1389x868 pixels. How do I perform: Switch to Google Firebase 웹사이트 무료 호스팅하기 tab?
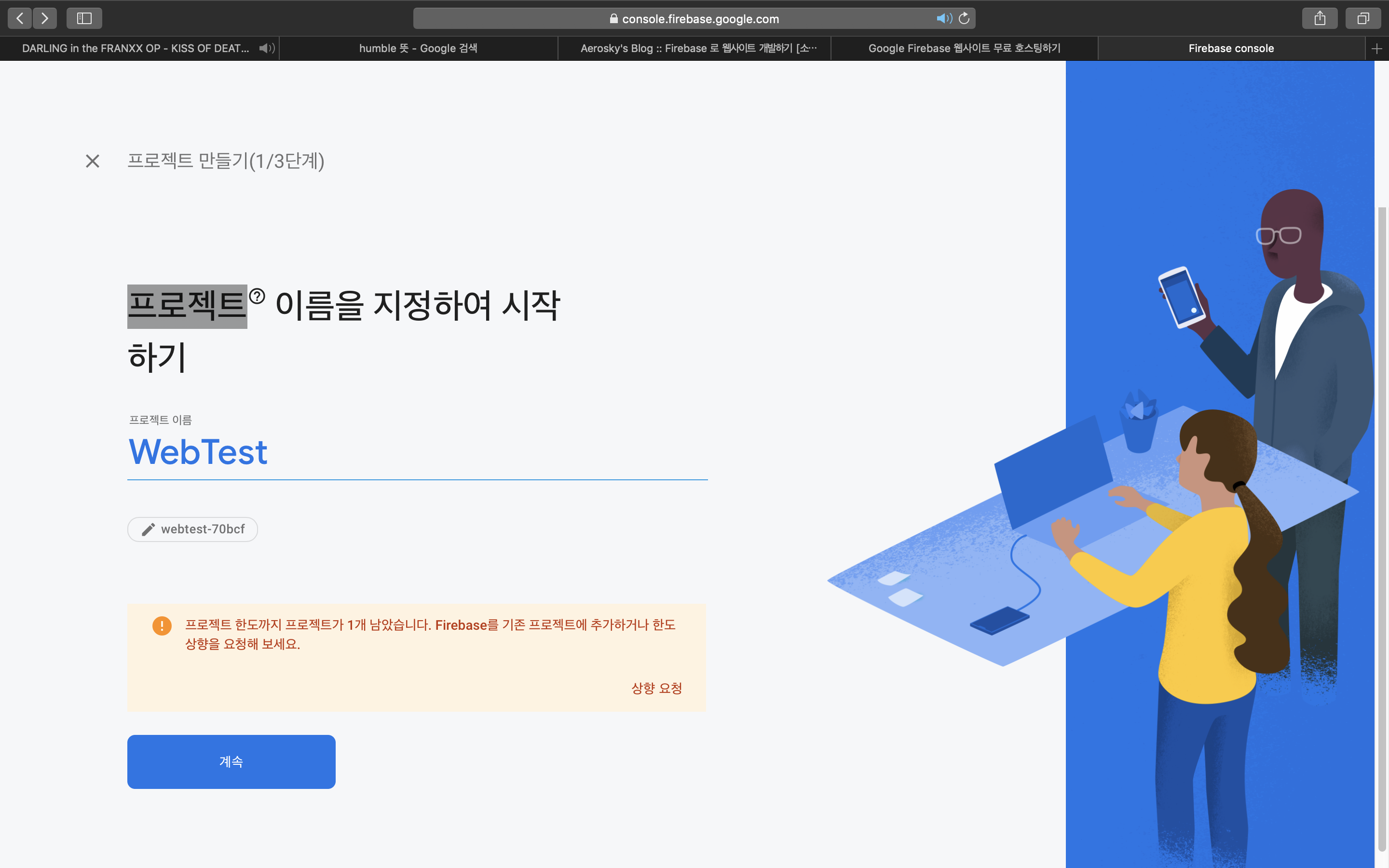[x=964, y=48]
